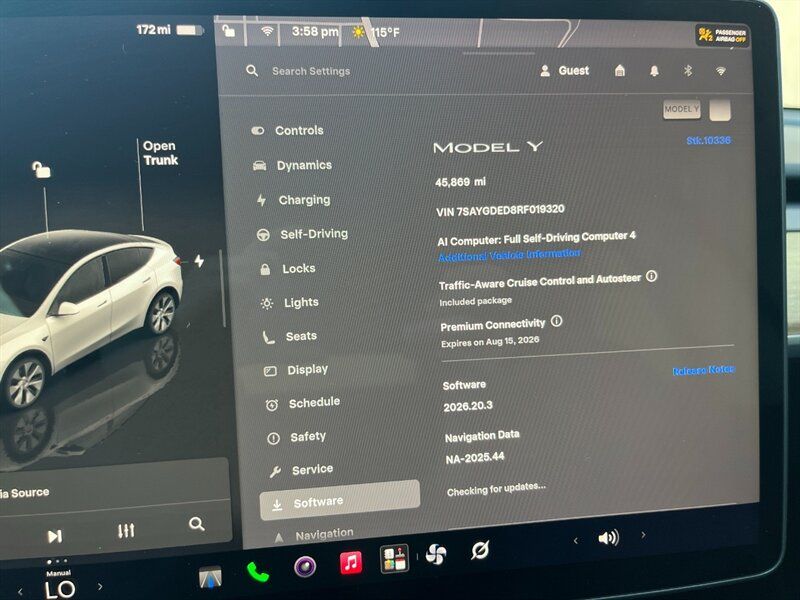Viewport: 800px width, 600px height.
Task: Open the Safety settings menu
Action: (x=296, y=437)
